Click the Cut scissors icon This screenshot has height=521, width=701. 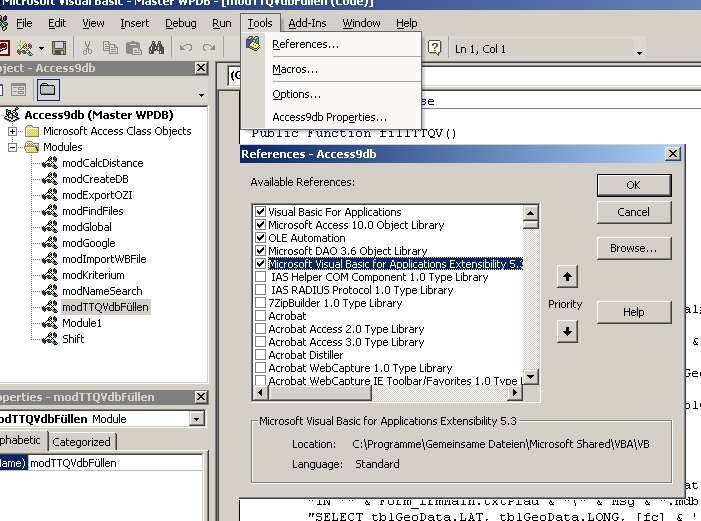[87, 48]
